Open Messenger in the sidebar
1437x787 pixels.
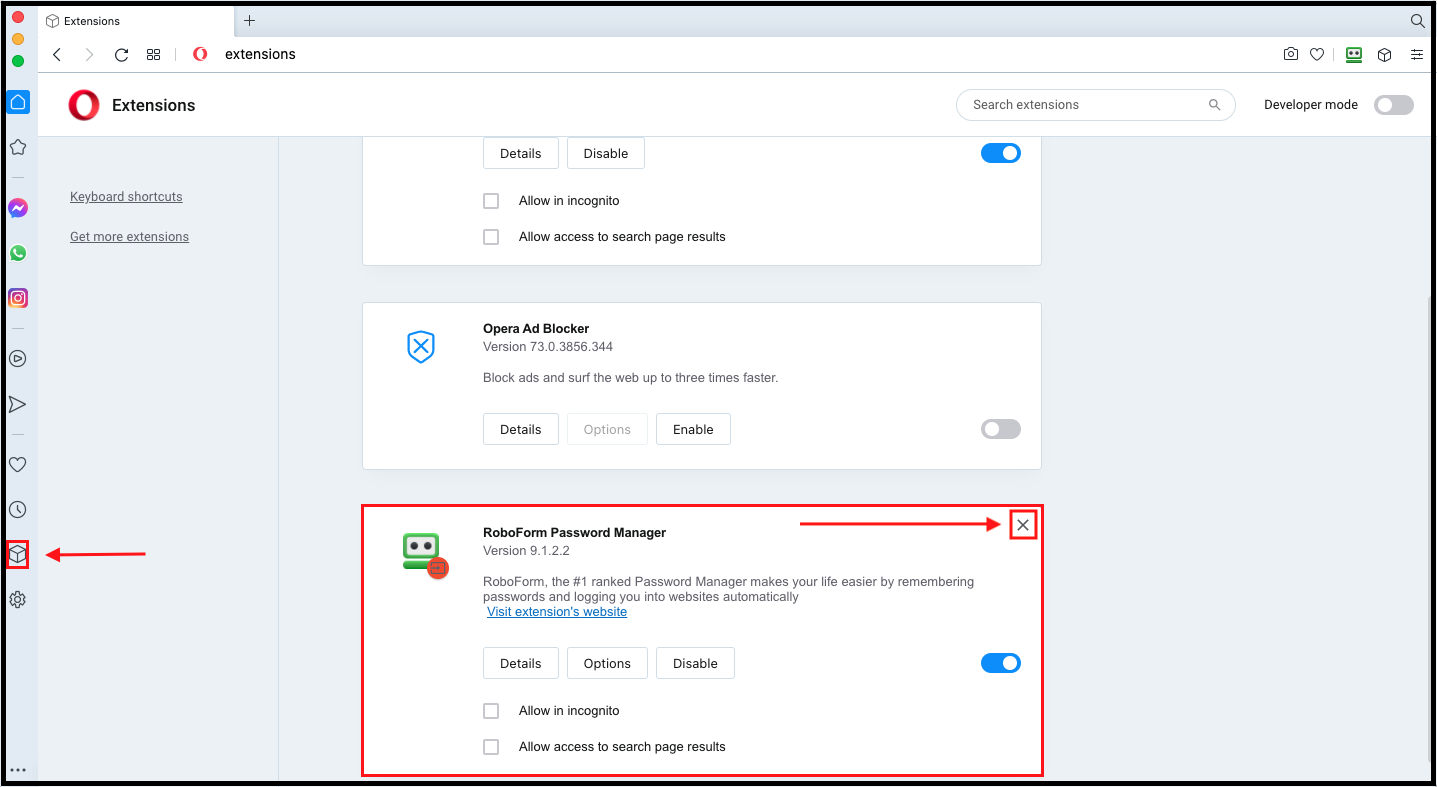(x=18, y=208)
